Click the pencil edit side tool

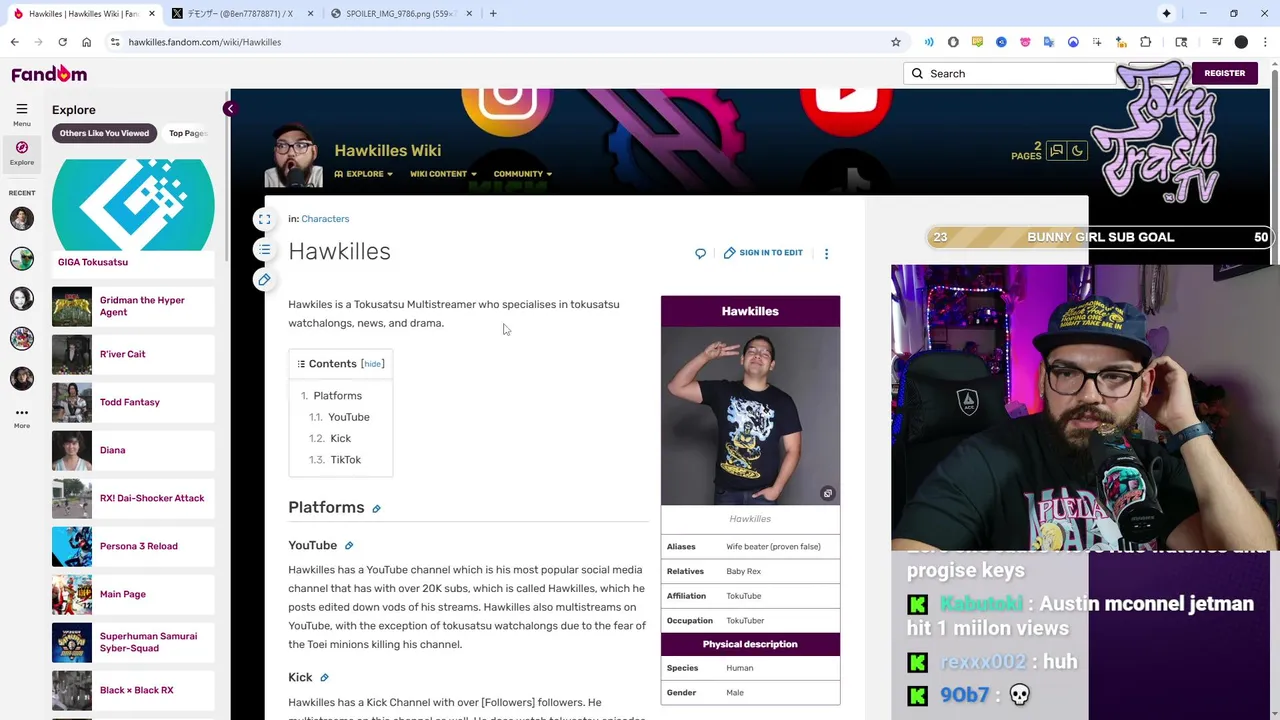point(264,279)
